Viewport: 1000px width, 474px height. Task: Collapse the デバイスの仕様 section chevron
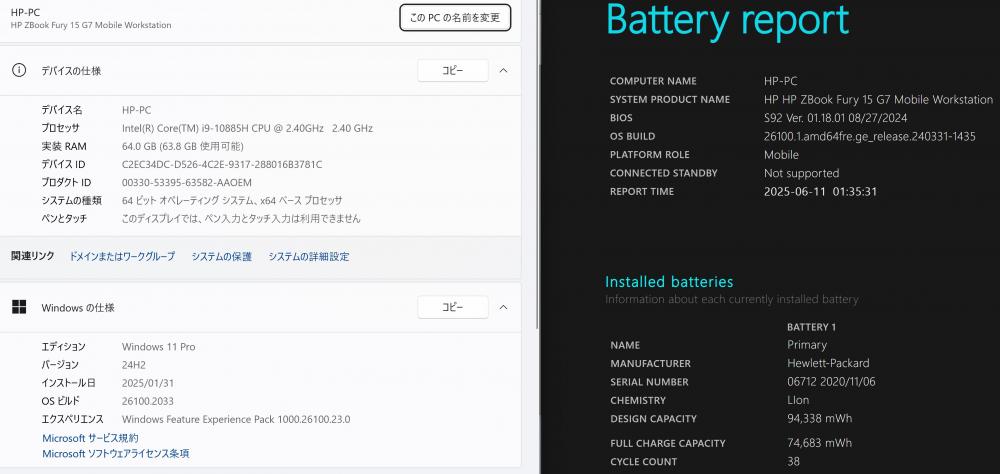click(503, 71)
